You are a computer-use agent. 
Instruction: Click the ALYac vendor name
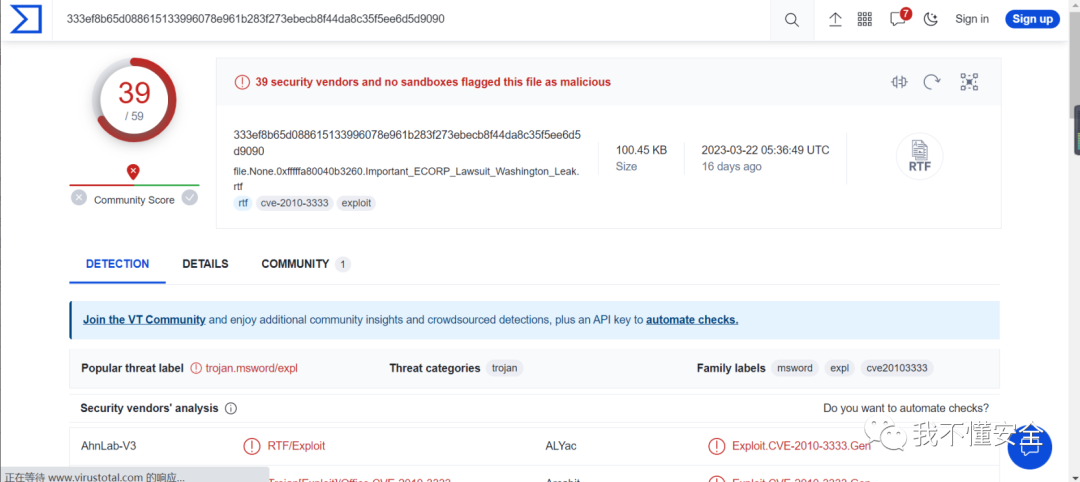tap(561, 446)
